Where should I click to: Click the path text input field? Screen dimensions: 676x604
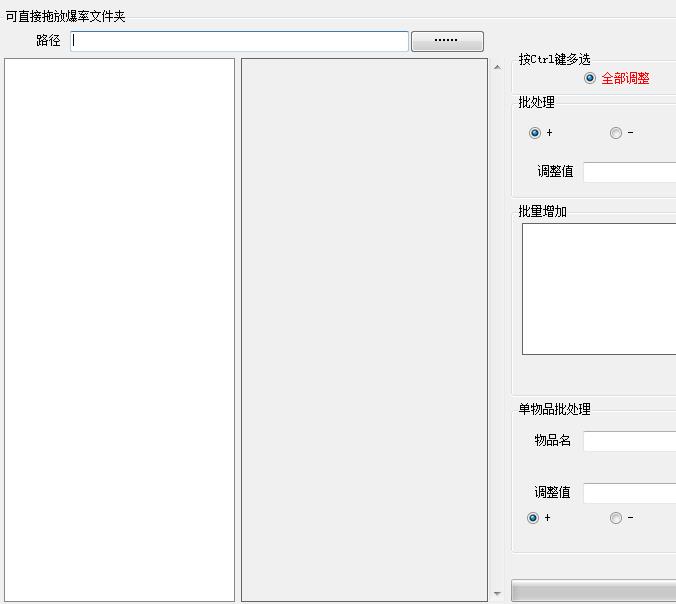point(239,41)
